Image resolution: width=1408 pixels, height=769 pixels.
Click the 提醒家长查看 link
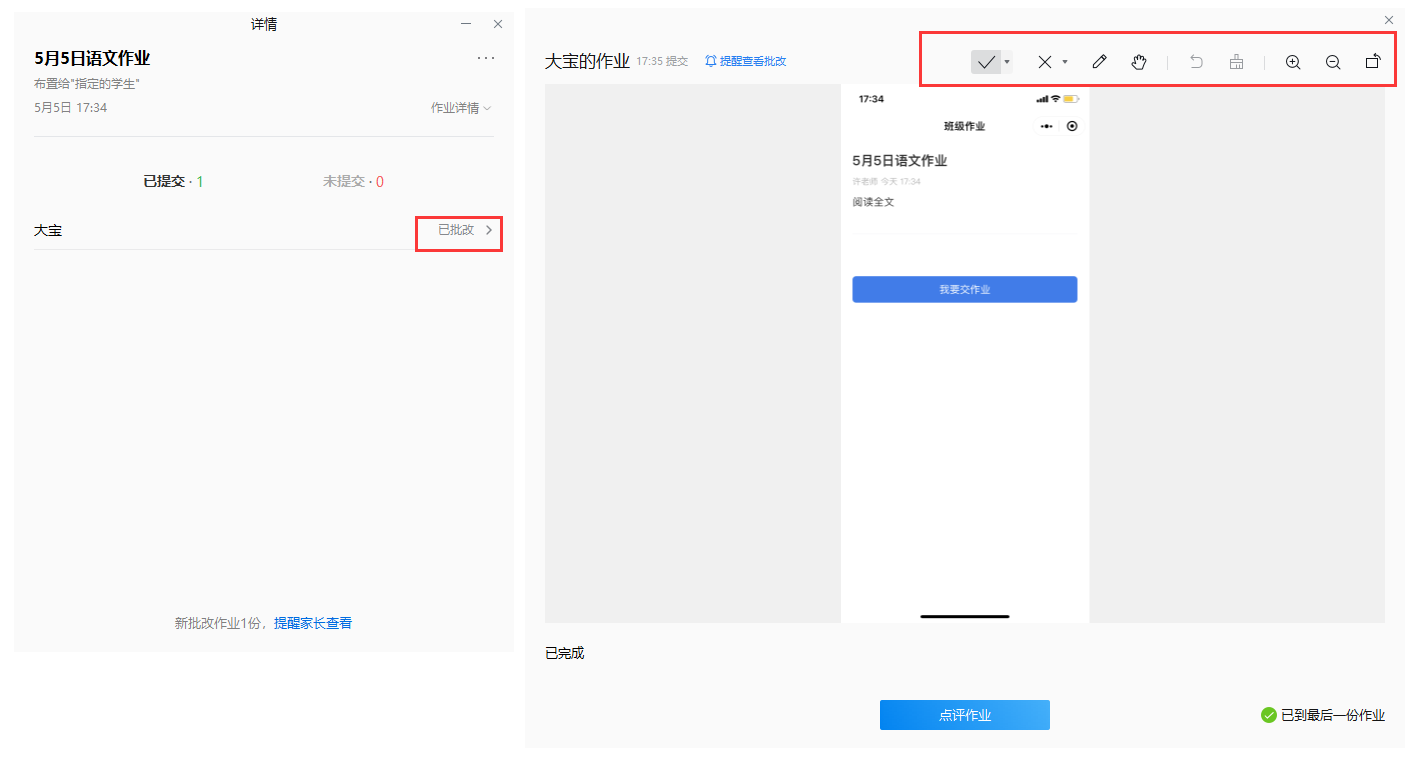point(313,623)
